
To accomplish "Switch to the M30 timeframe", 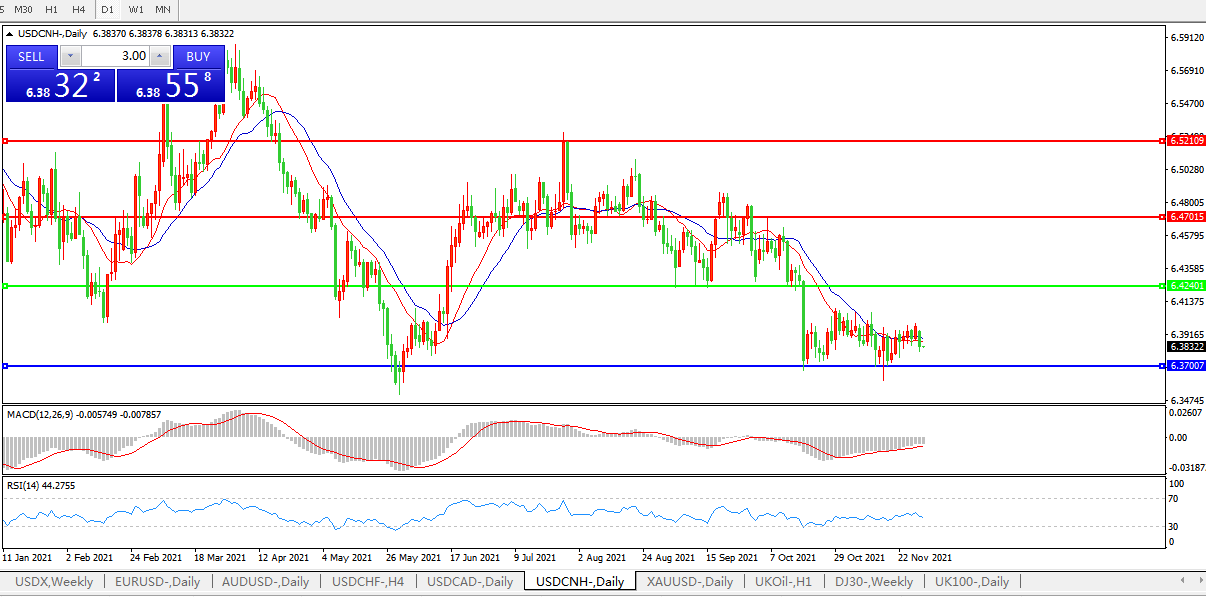I will [23, 9].
